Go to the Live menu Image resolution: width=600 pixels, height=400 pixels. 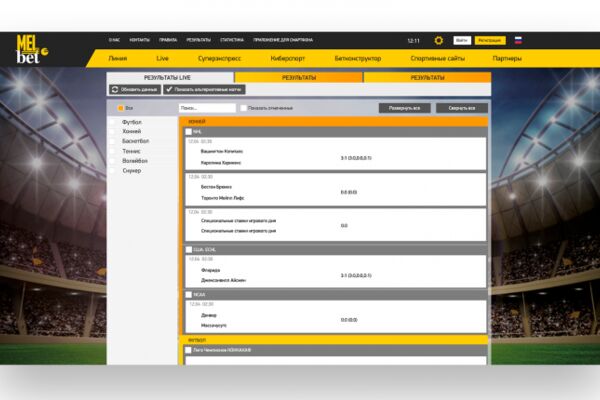click(162, 59)
